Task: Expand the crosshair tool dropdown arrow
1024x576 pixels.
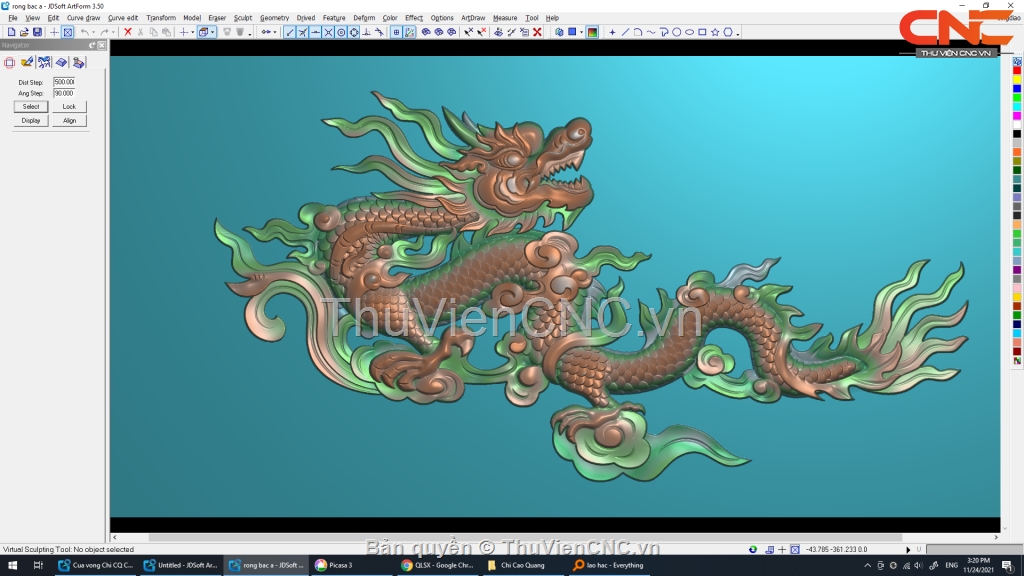Action: coord(193,32)
